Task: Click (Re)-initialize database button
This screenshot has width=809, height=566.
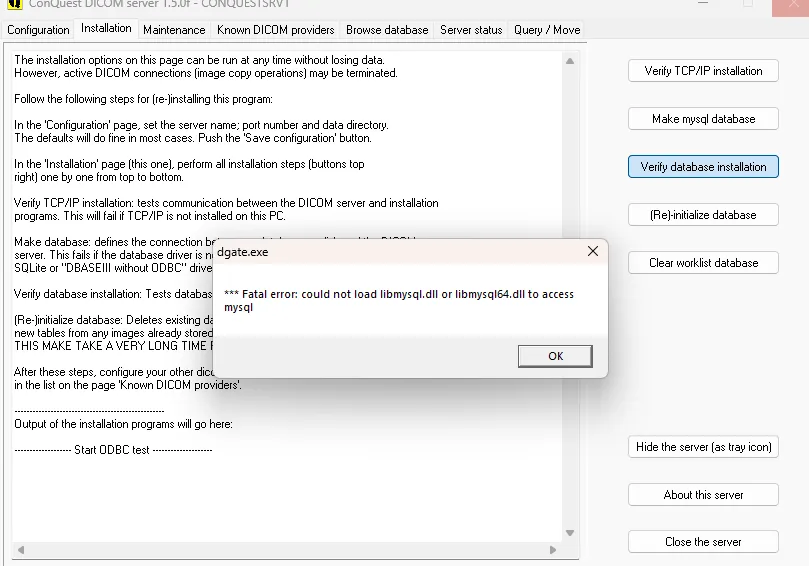Action: 703,215
